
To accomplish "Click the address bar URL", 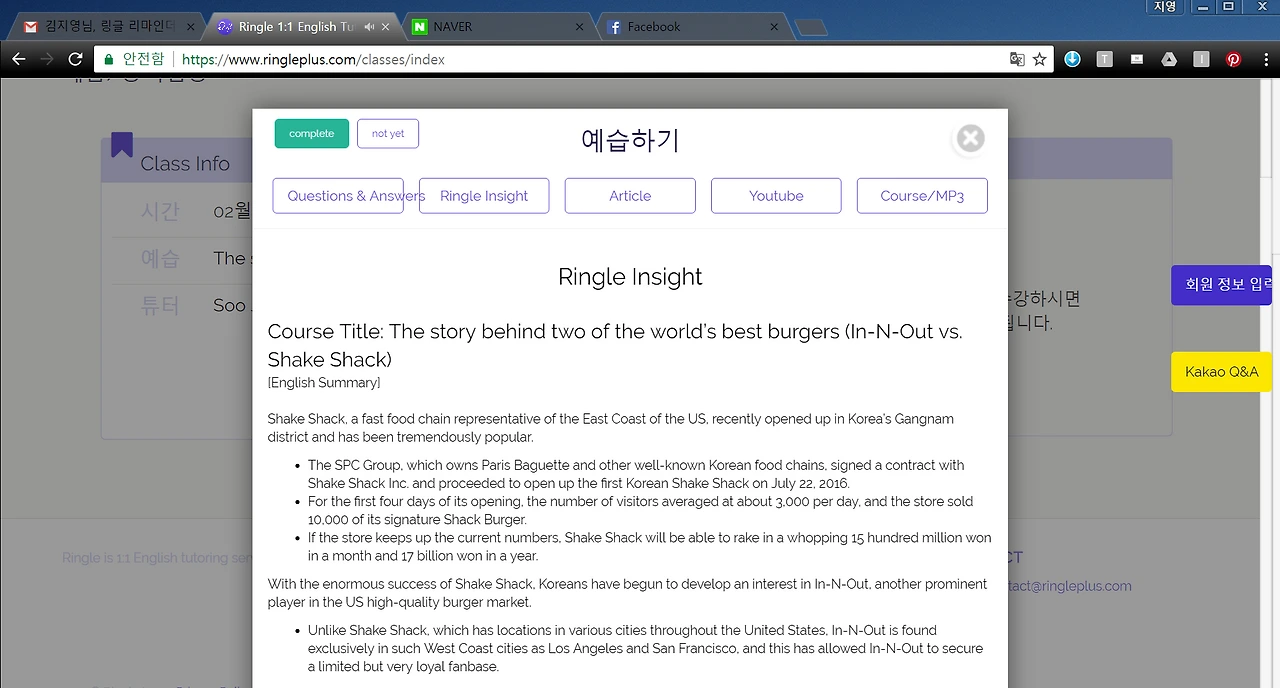I will click(x=313, y=59).
